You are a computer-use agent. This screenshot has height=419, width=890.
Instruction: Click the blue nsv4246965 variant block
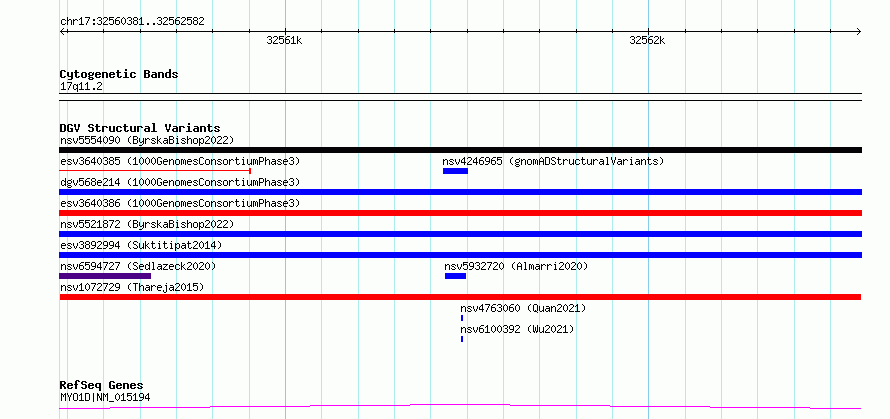[455, 171]
